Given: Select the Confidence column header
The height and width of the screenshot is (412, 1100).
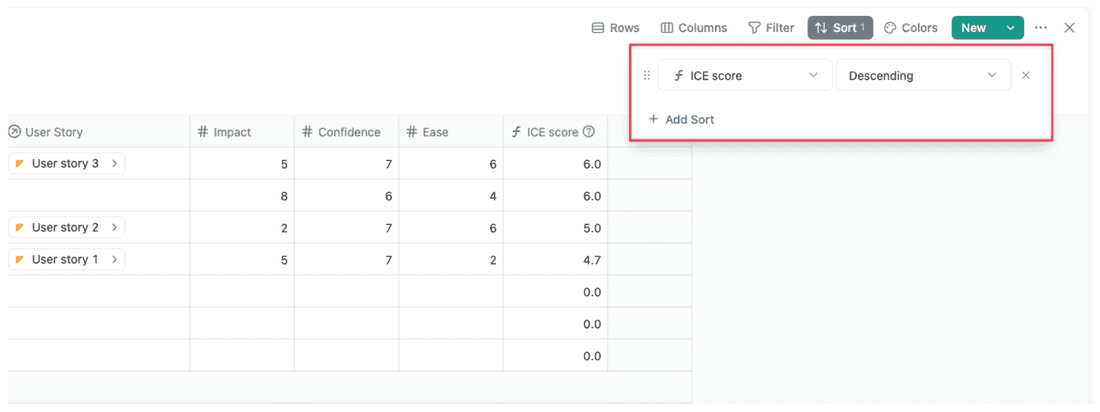Looking at the screenshot, I should [x=346, y=132].
